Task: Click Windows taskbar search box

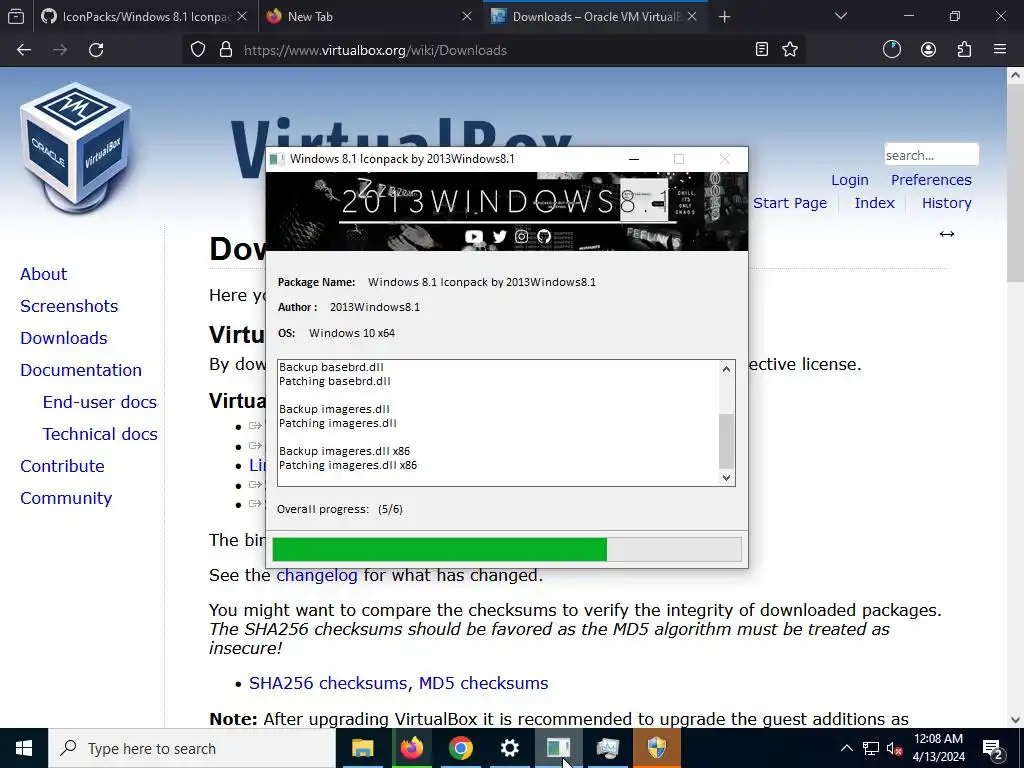Action: tap(192, 748)
